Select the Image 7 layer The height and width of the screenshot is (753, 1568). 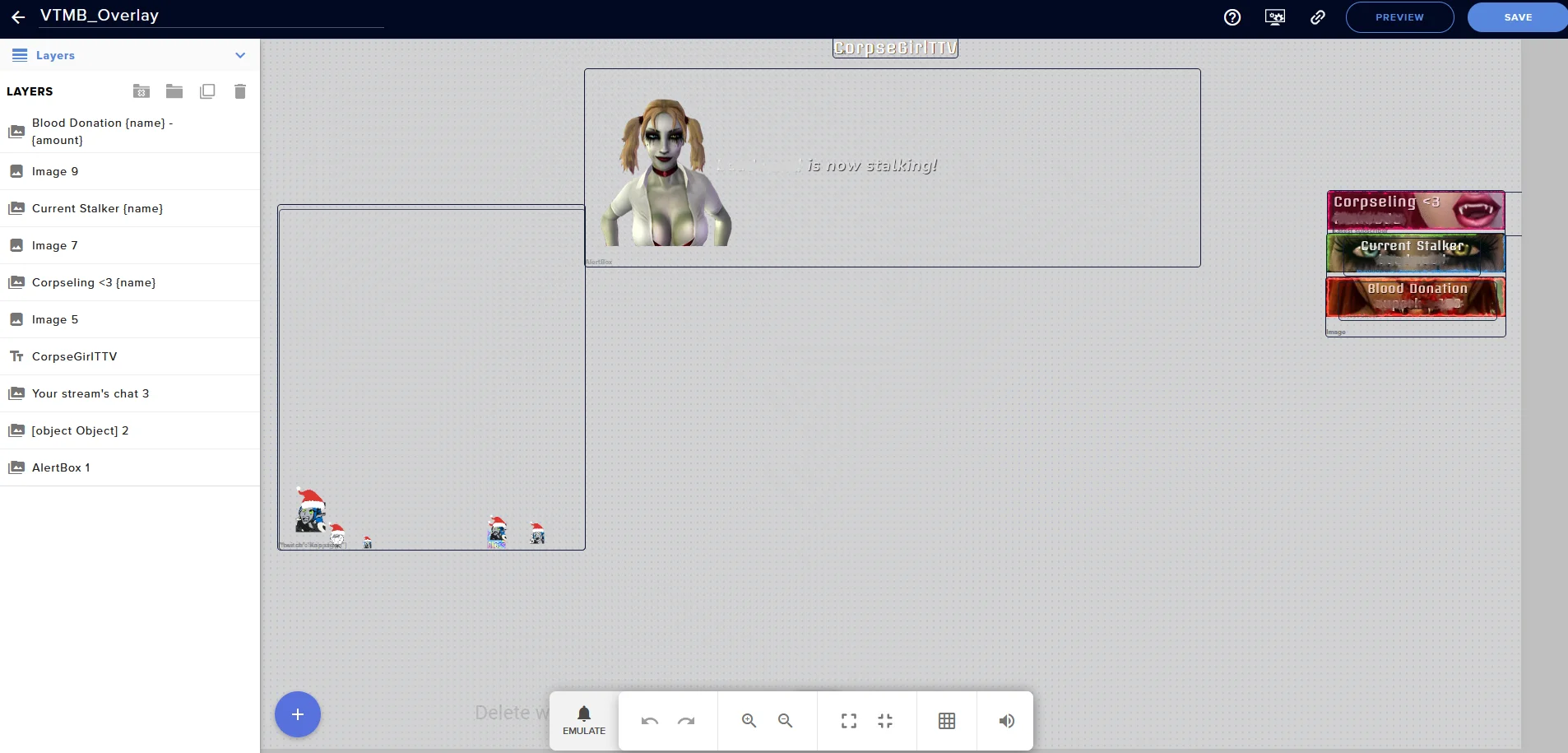130,245
